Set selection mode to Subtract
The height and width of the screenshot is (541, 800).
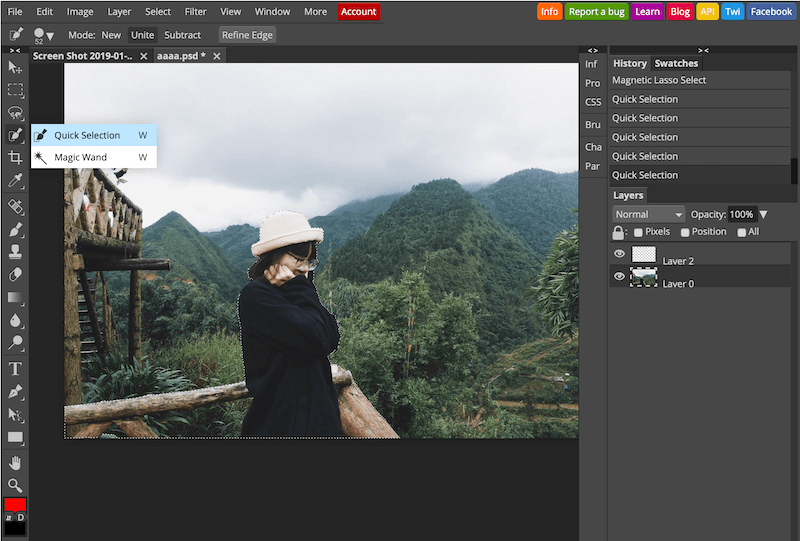tap(182, 35)
